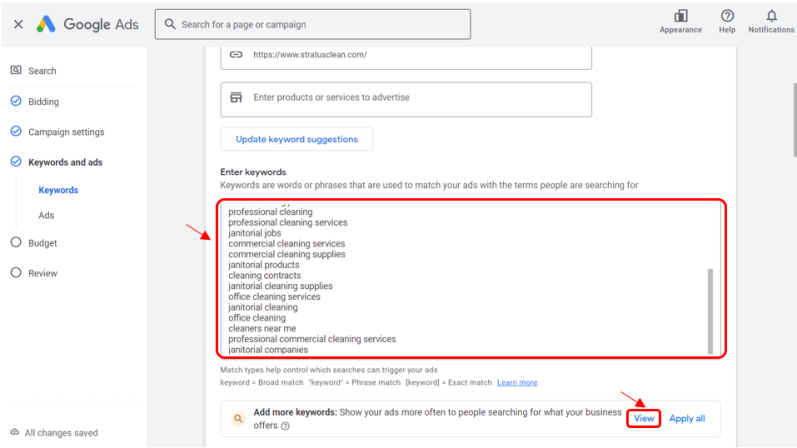
Task: Click the link icon beside stratusclean URL
Action: click(x=236, y=55)
